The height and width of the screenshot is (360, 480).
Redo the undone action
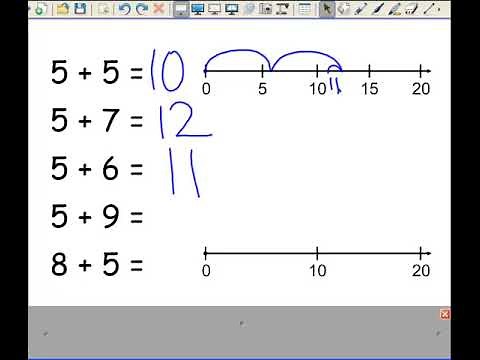pyautogui.click(x=142, y=9)
